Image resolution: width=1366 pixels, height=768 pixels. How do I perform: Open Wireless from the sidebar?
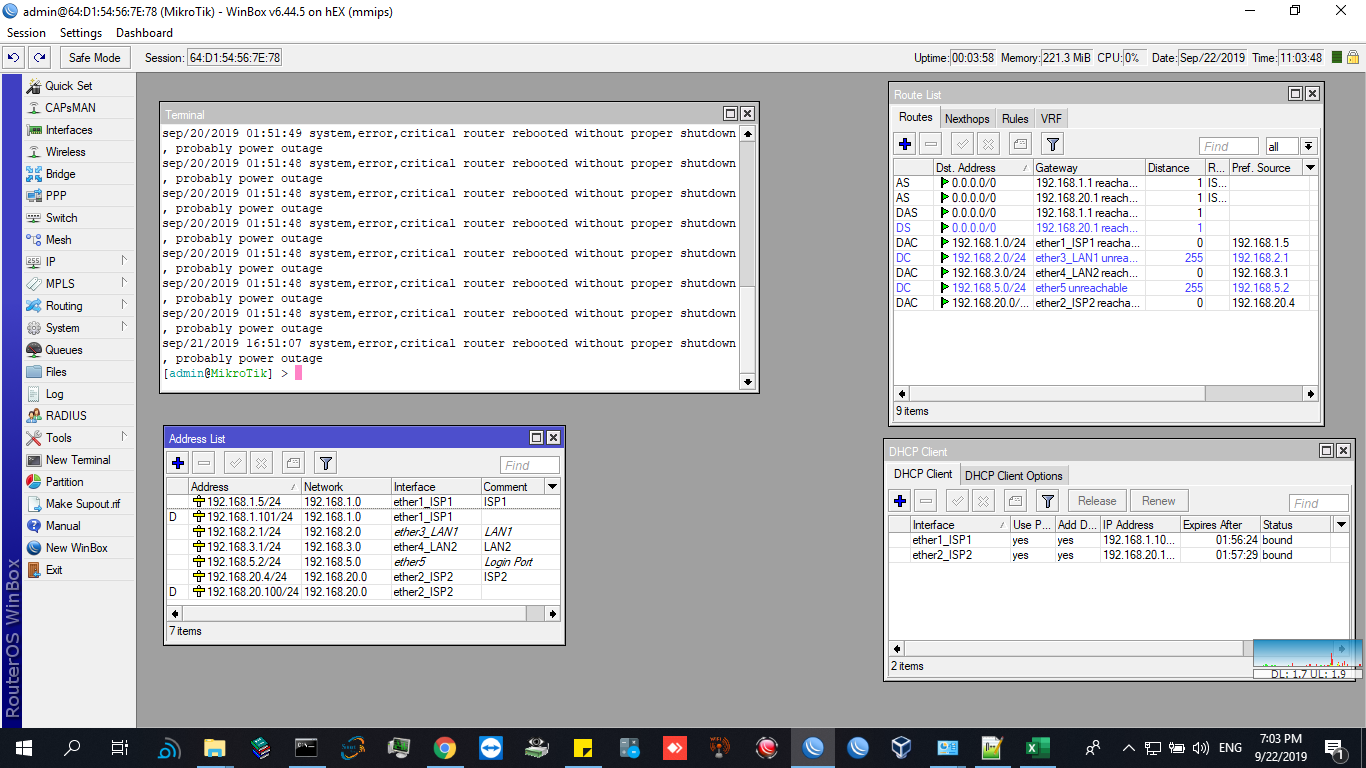click(x=78, y=152)
